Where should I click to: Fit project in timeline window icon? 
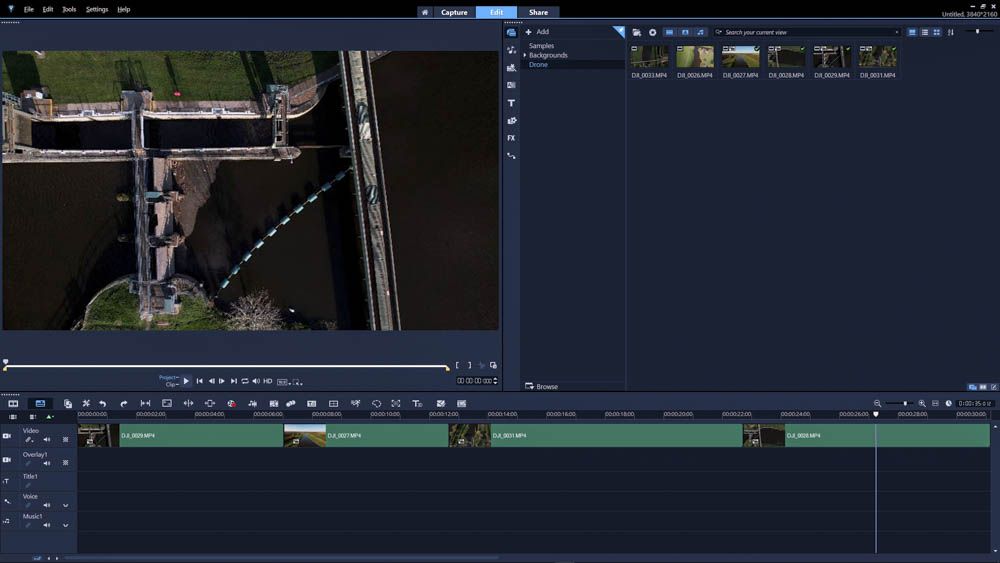(x=936, y=404)
